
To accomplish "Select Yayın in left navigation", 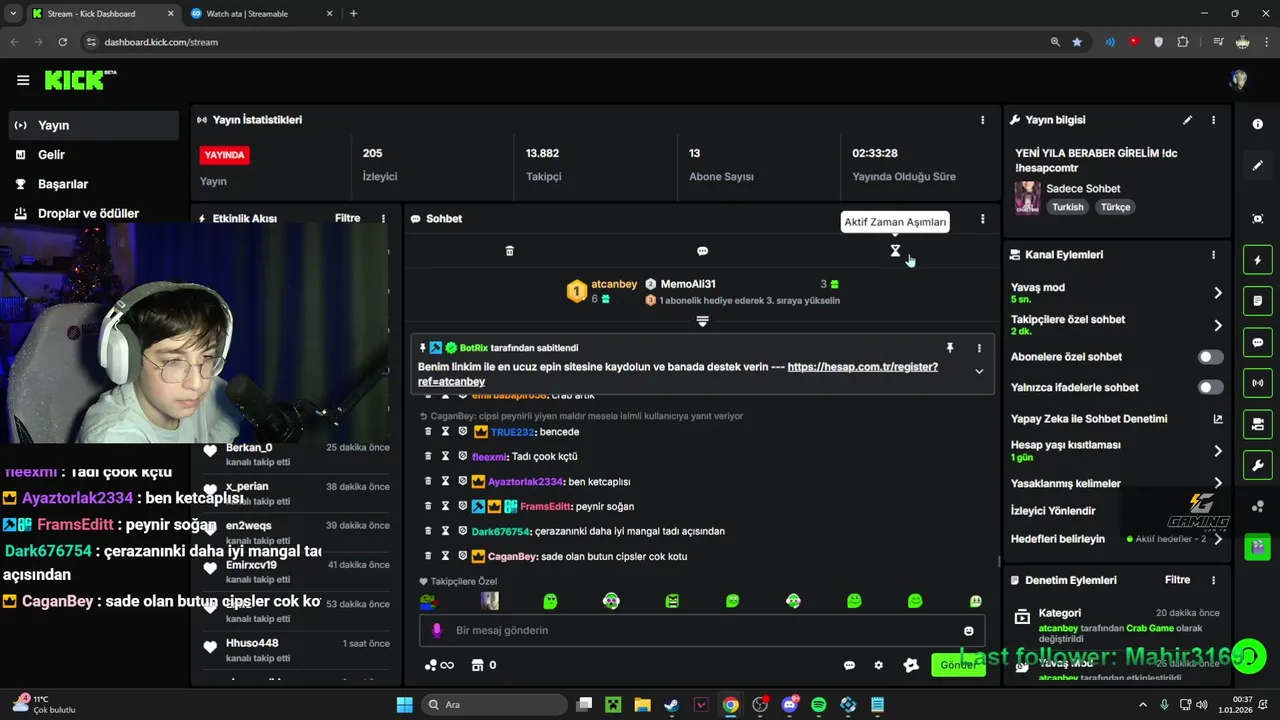I will click(x=94, y=125).
